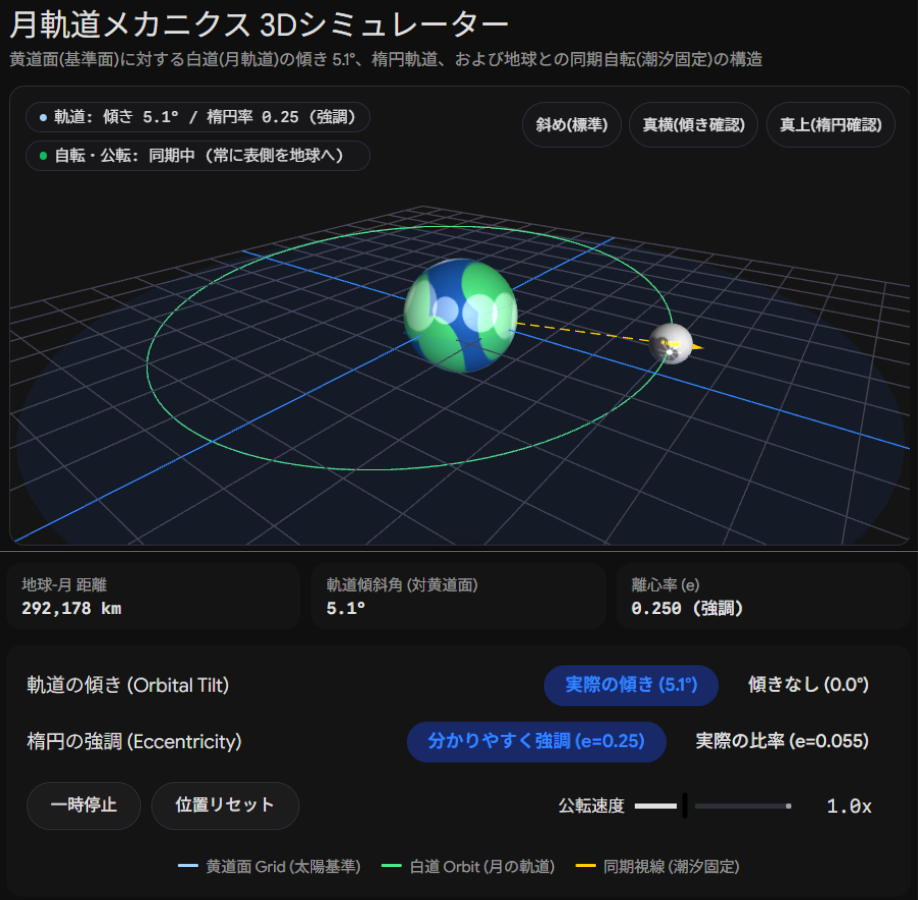Click the 軌道傾斜角 (対黄道面) card label
918x900 pixels.
click(x=402, y=584)
